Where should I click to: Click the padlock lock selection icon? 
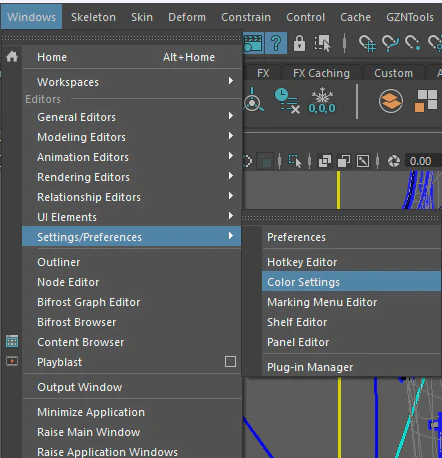299,43
